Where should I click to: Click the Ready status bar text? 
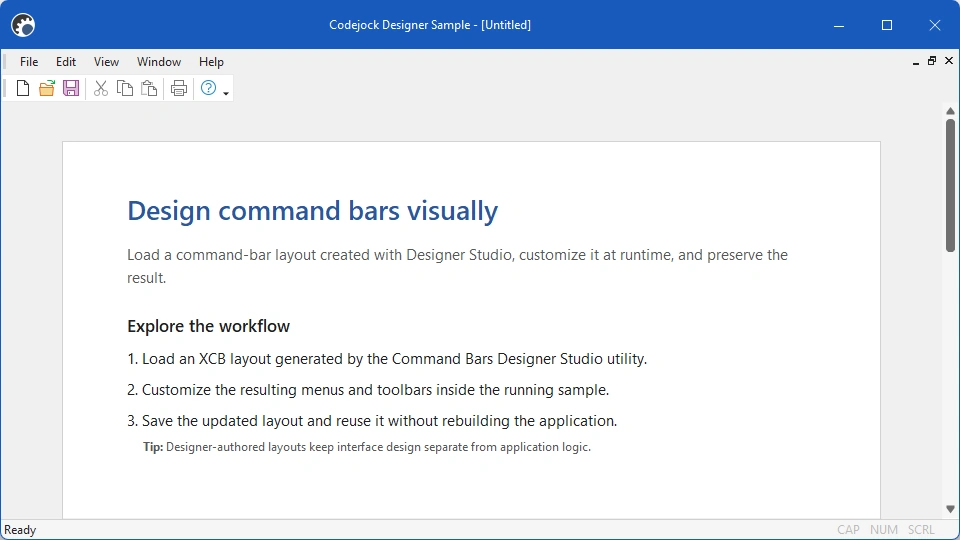tap(20, 530)
